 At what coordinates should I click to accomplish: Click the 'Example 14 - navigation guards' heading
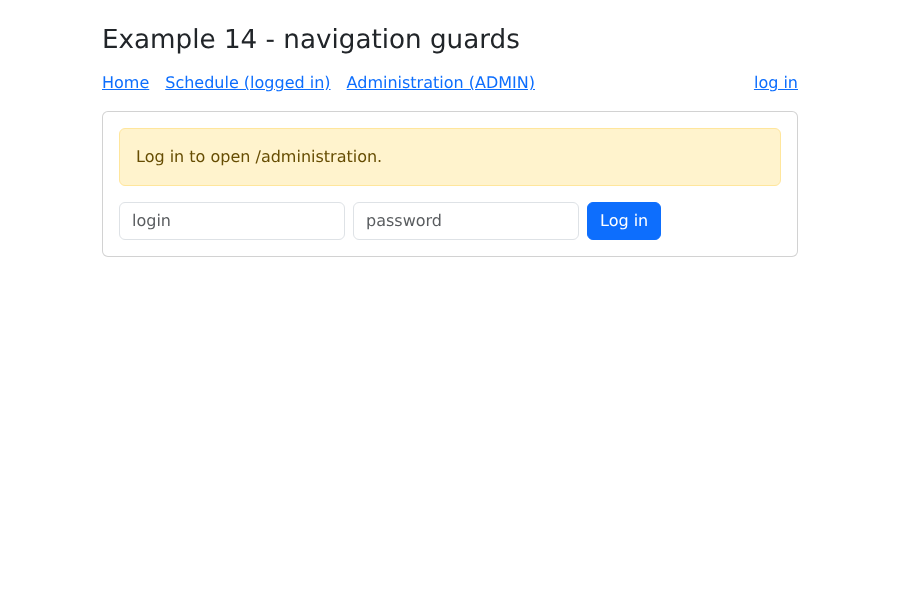click(311, 40)
